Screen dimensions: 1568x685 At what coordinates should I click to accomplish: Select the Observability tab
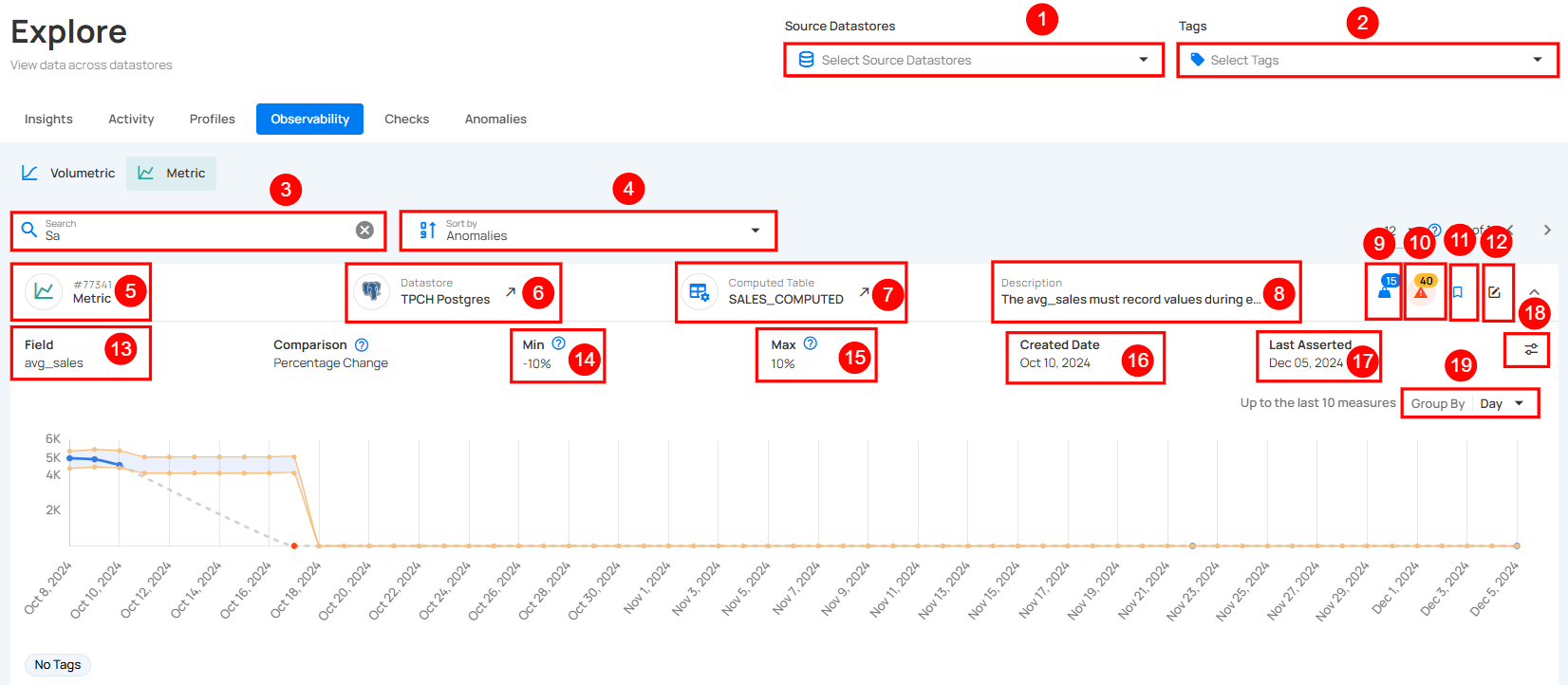pyautogui.click(x=309, y=120)
